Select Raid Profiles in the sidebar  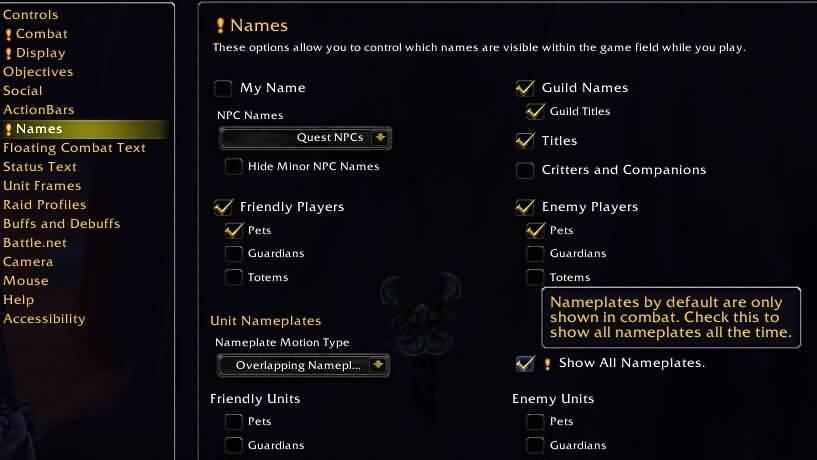(x=45, y=205)
